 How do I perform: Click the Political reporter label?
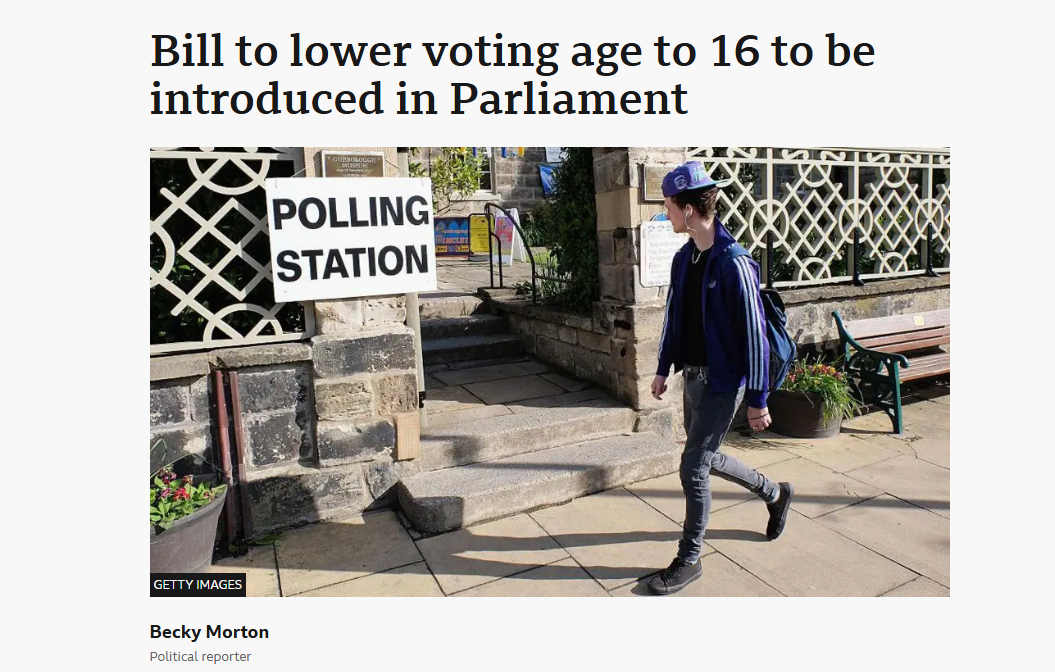click(x=200, y=657)
